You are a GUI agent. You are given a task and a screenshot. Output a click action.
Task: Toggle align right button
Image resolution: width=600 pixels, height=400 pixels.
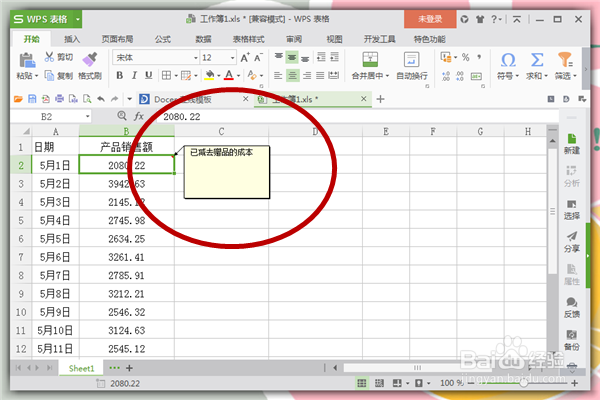pyautogui.click(x=307, y=76)
